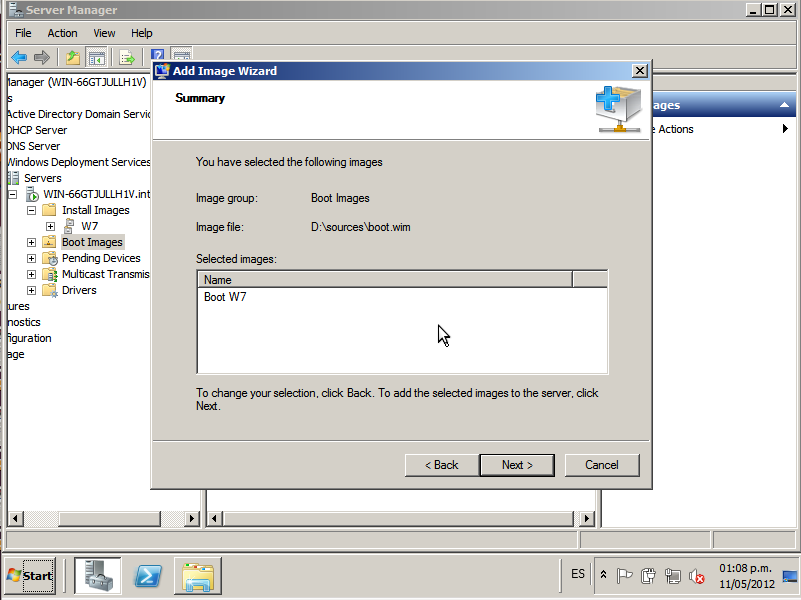Close the Add Image Wizard dialog
This screenshot has width=801, height=600.
tap(640, 70)
